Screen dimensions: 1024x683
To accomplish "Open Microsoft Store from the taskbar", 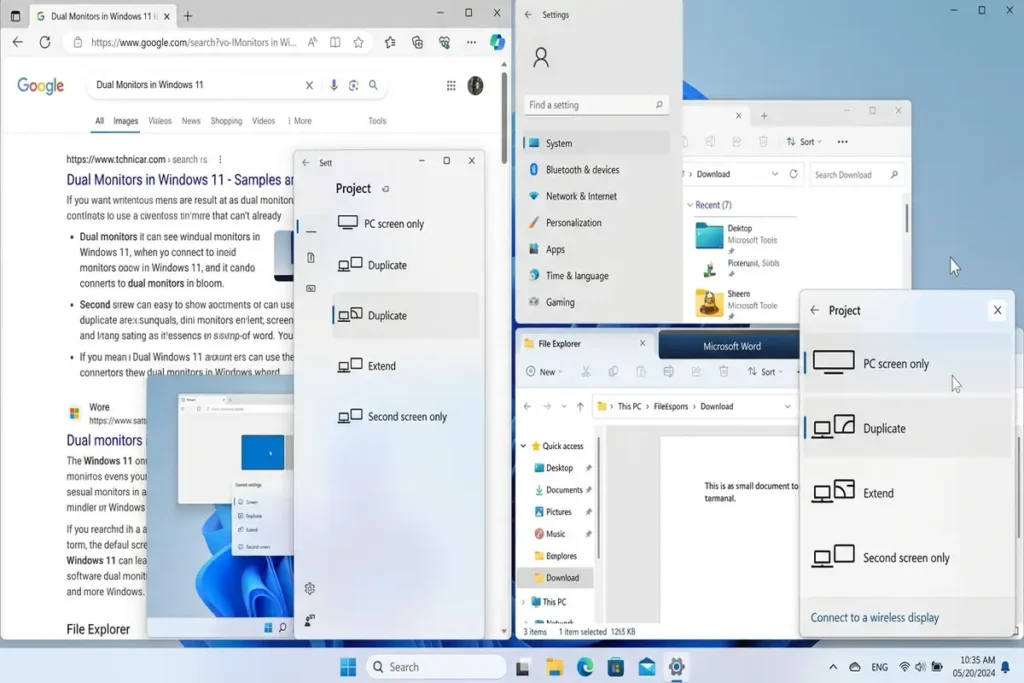I will point(615,667).
